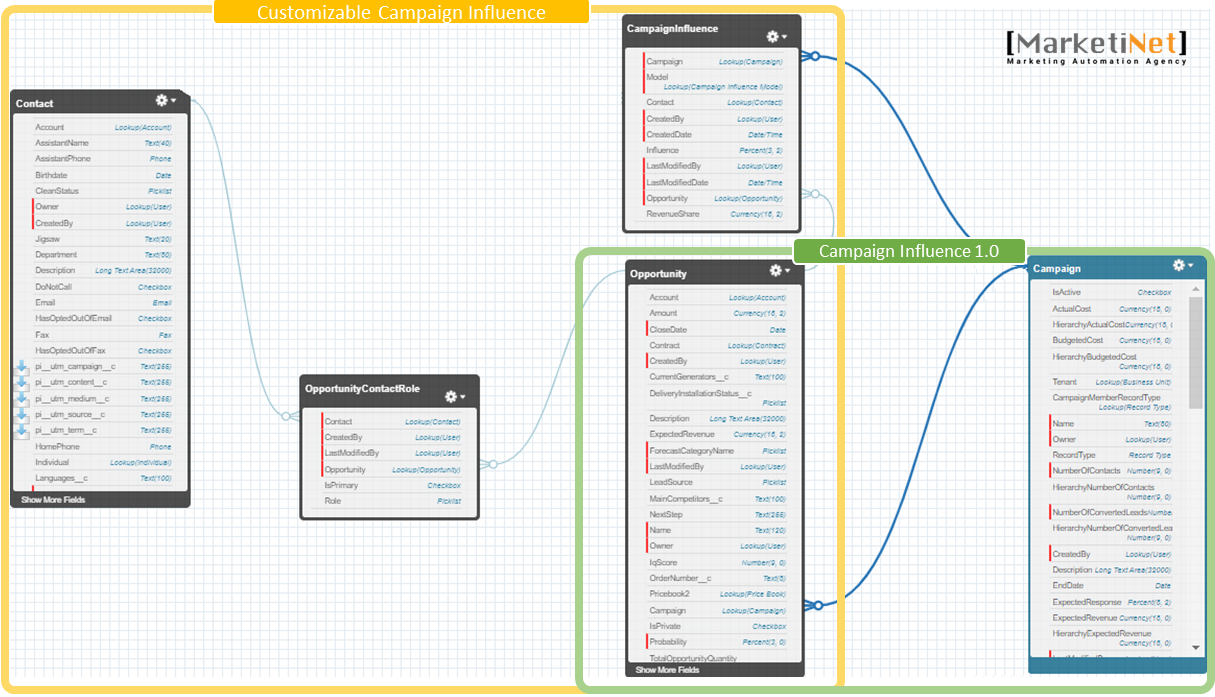Click the NextStep field in Opportunity
This screenshot has width=1215, height=697.
coord(717,515)
